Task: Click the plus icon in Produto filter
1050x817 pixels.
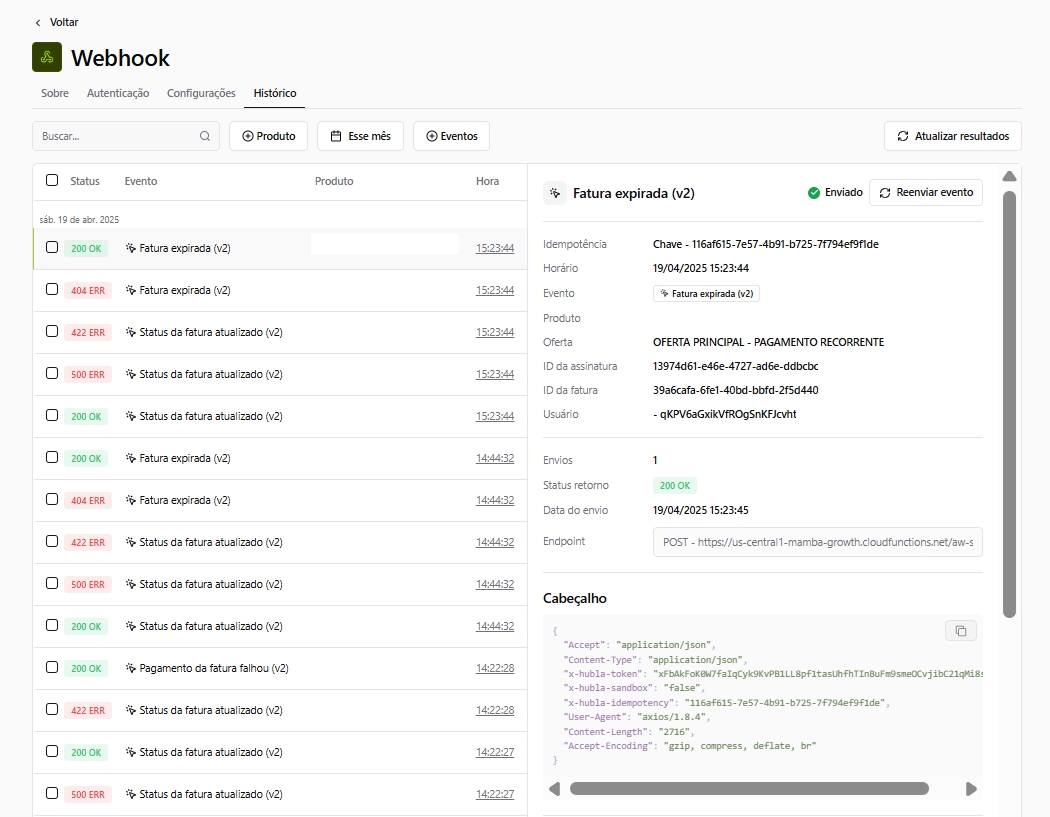Action: pyautogui.click(x=248, y=136)
